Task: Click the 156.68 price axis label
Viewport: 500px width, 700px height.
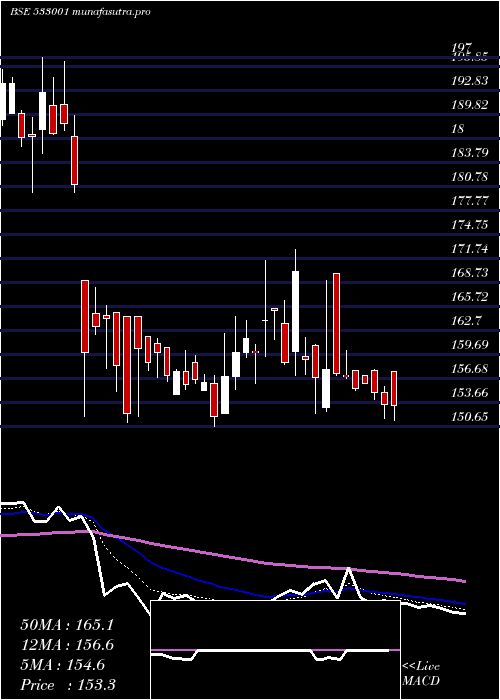Action: [x=470, y=369]
